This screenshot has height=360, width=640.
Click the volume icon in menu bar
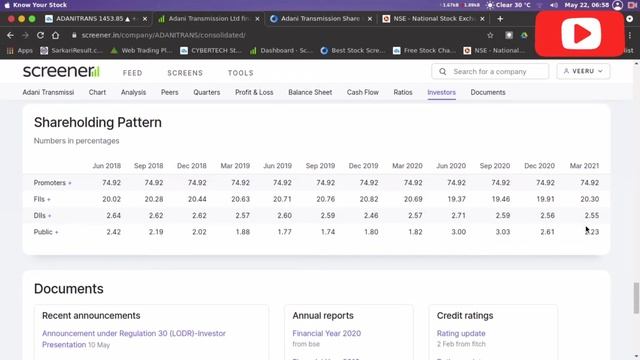click(553, 5)
